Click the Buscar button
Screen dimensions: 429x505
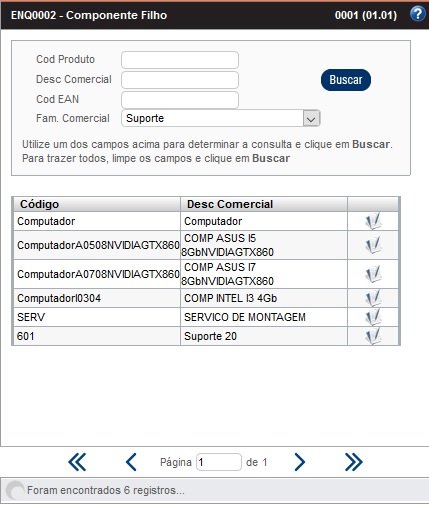[346, 80]
